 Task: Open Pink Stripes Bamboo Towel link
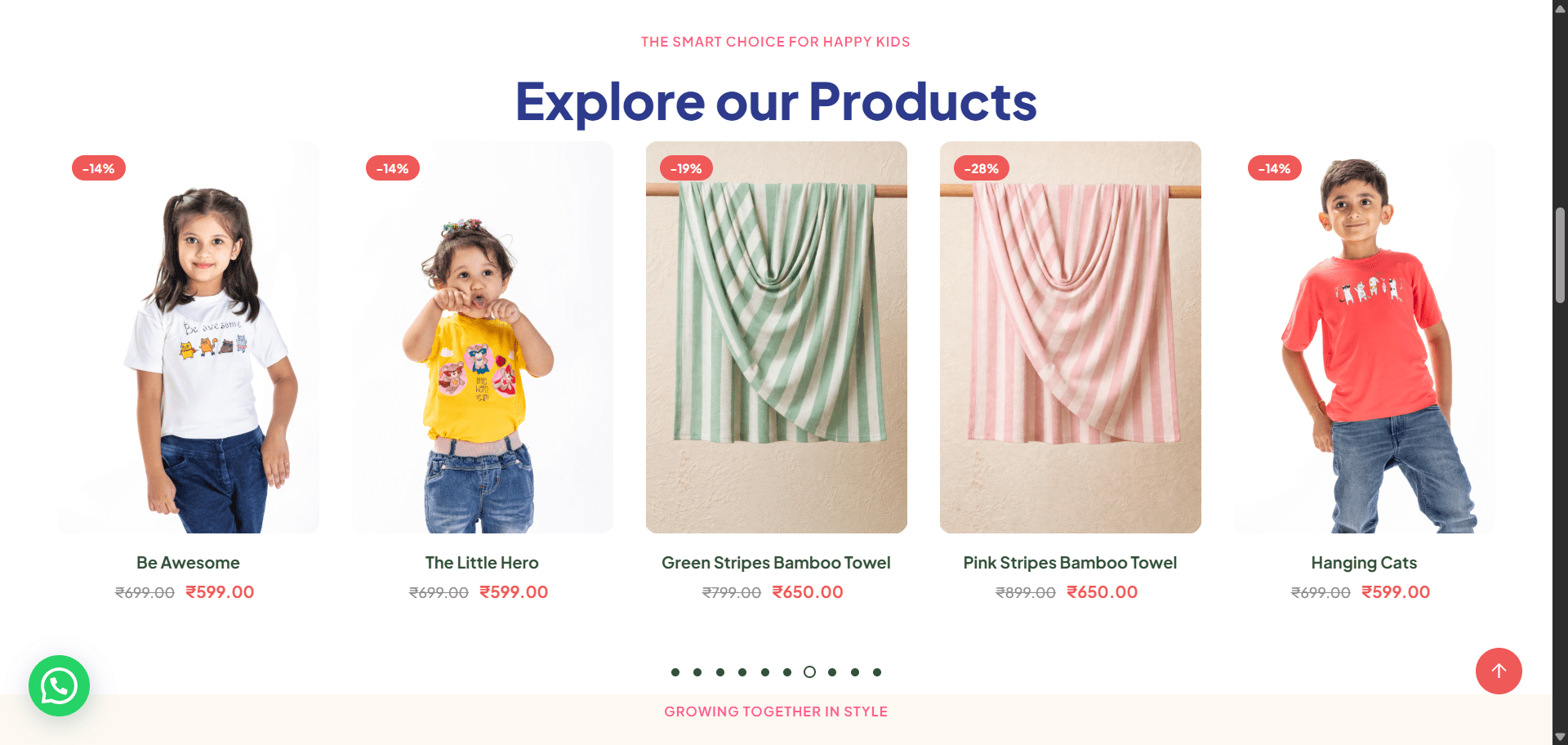point(1070,563)
